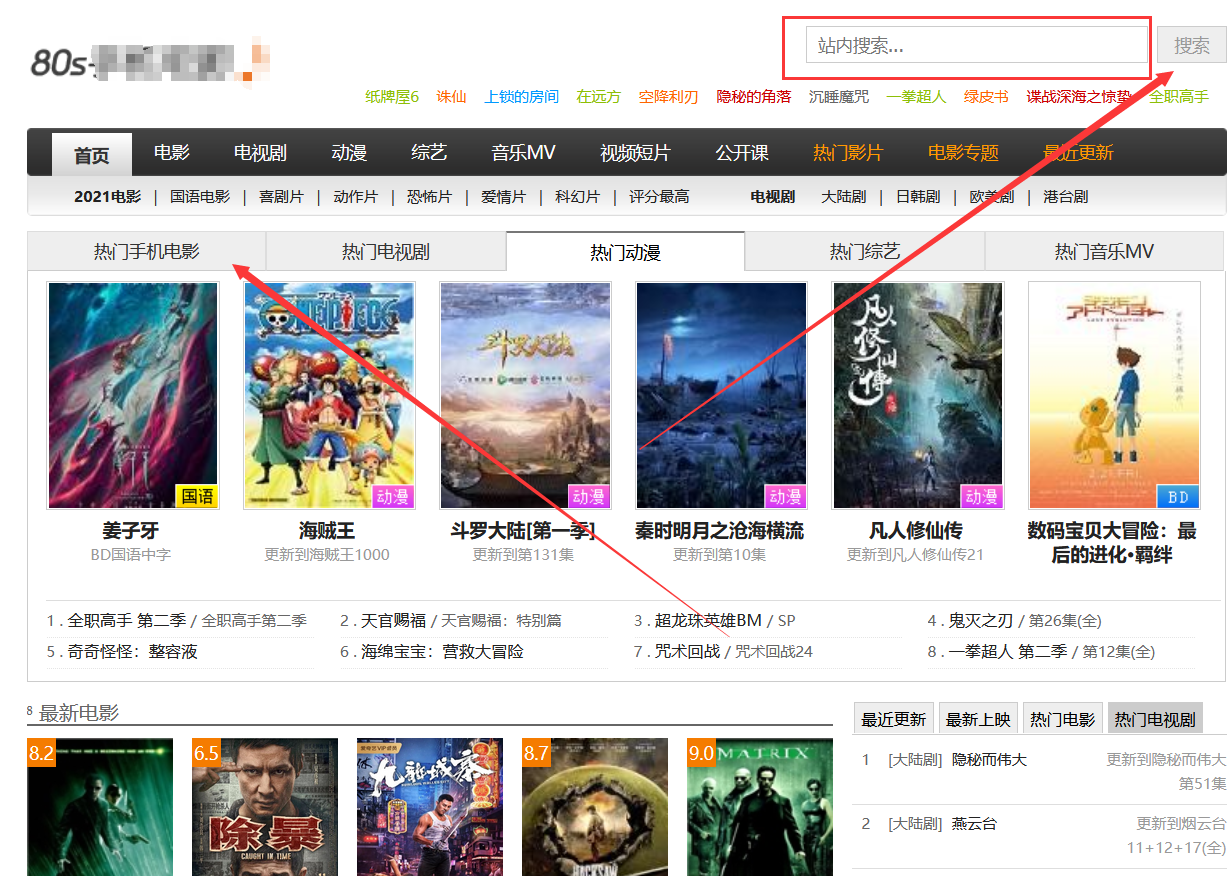Open 动漫 in the main navigation bar

[x=349, y=153]
